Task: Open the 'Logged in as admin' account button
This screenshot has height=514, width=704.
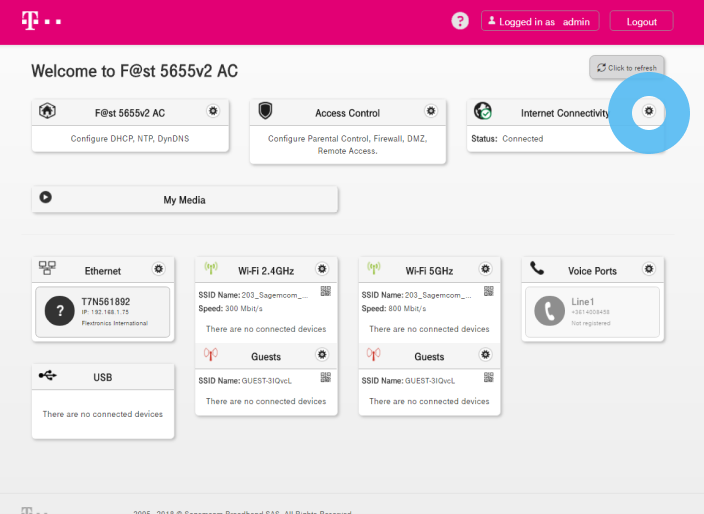Action: 540,21
